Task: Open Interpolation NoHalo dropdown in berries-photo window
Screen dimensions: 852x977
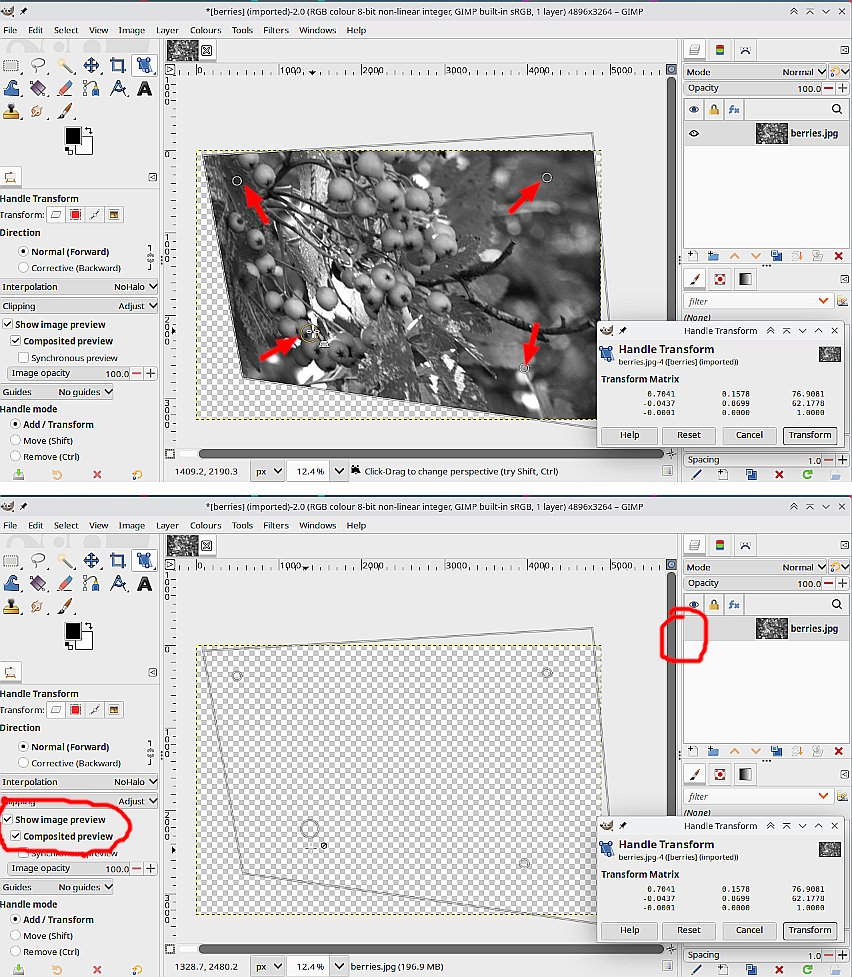Action: pos(79,287)
